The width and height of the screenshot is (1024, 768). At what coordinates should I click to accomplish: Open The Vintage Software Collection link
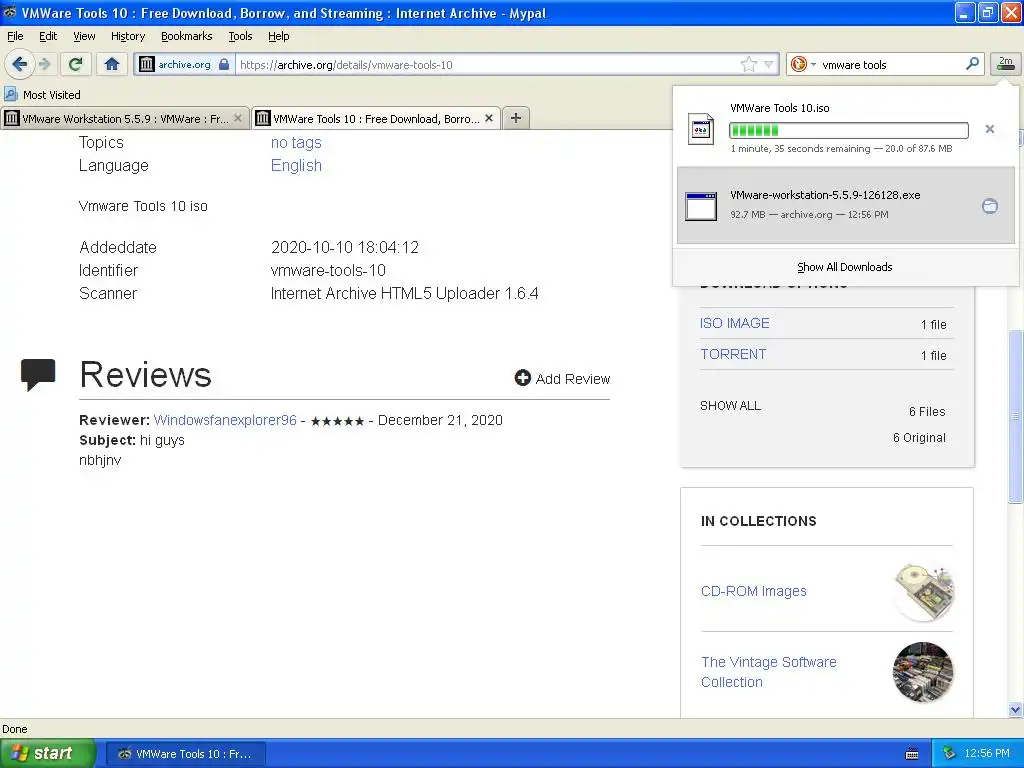769,672
